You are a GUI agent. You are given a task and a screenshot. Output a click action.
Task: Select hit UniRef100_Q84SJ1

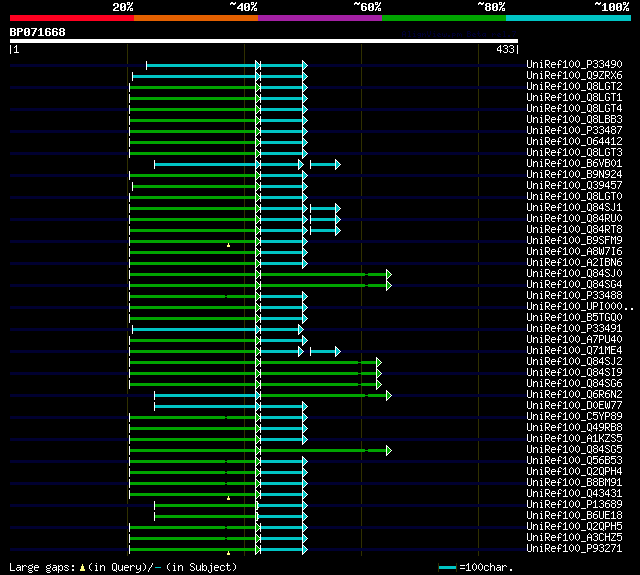[x=574, y=207]
